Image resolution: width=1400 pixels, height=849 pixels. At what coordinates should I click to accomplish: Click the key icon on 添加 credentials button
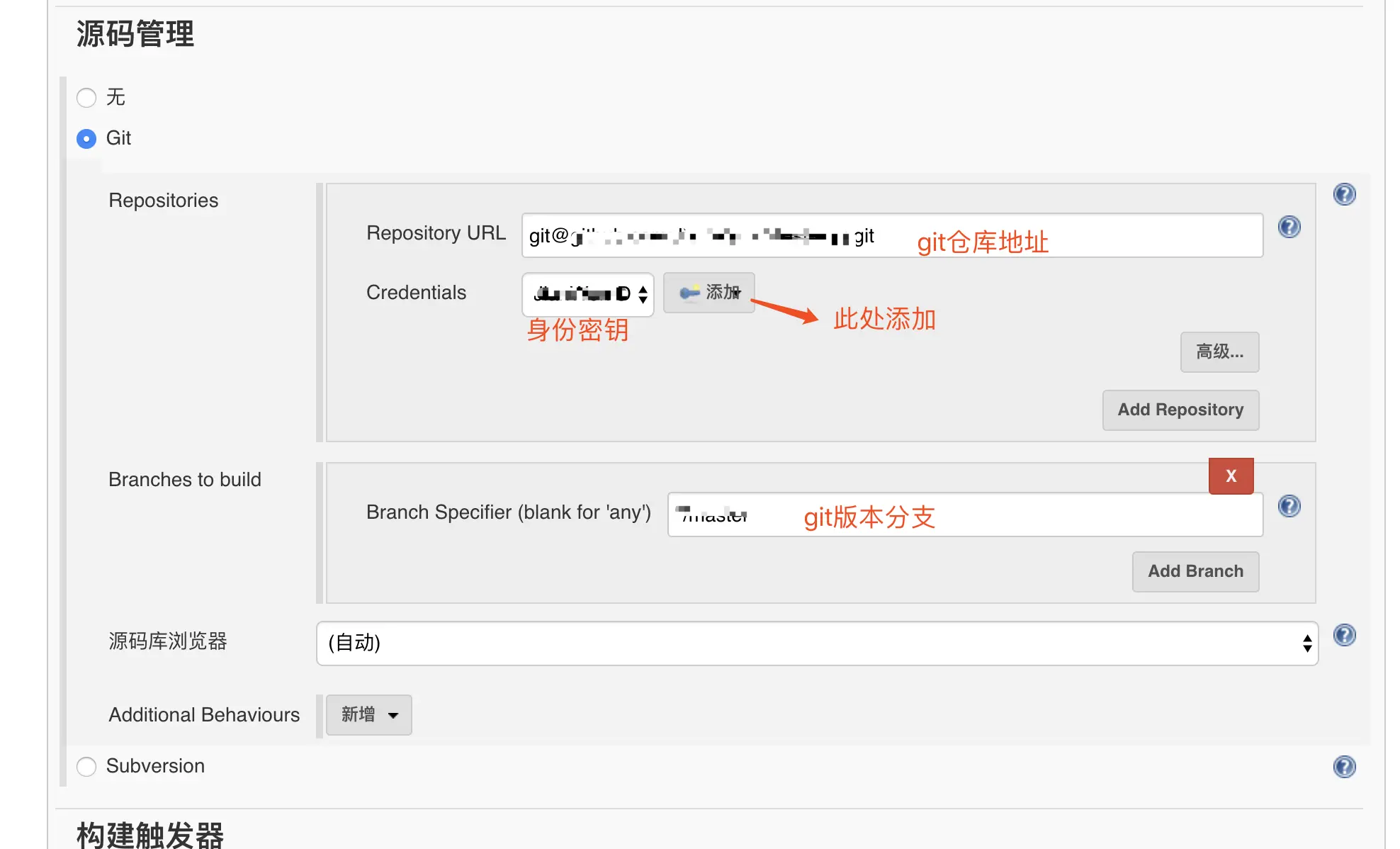pos(689,293)
